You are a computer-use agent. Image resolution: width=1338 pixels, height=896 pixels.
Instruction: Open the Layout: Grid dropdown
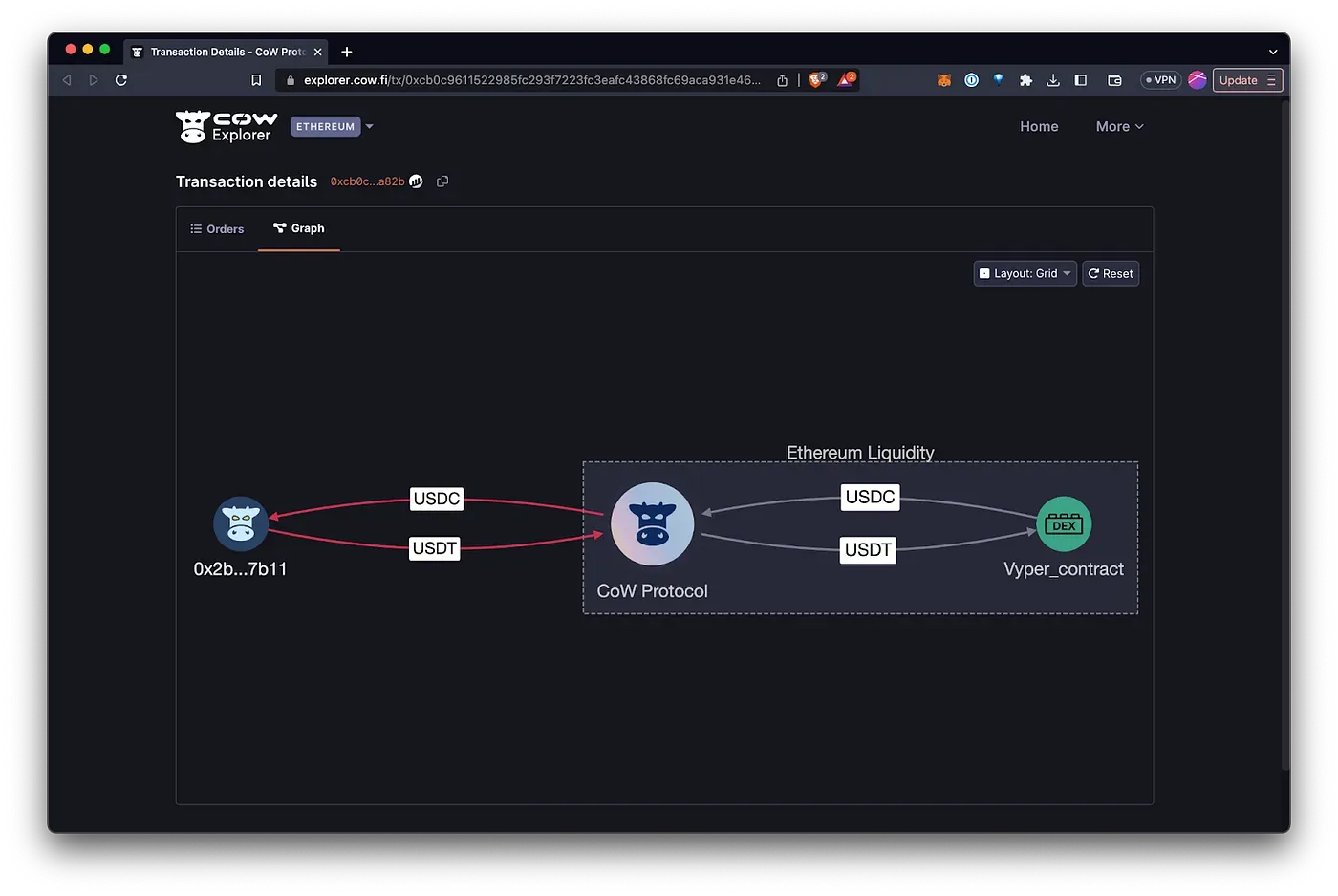pyautogui.click(x=1024, y=273)
